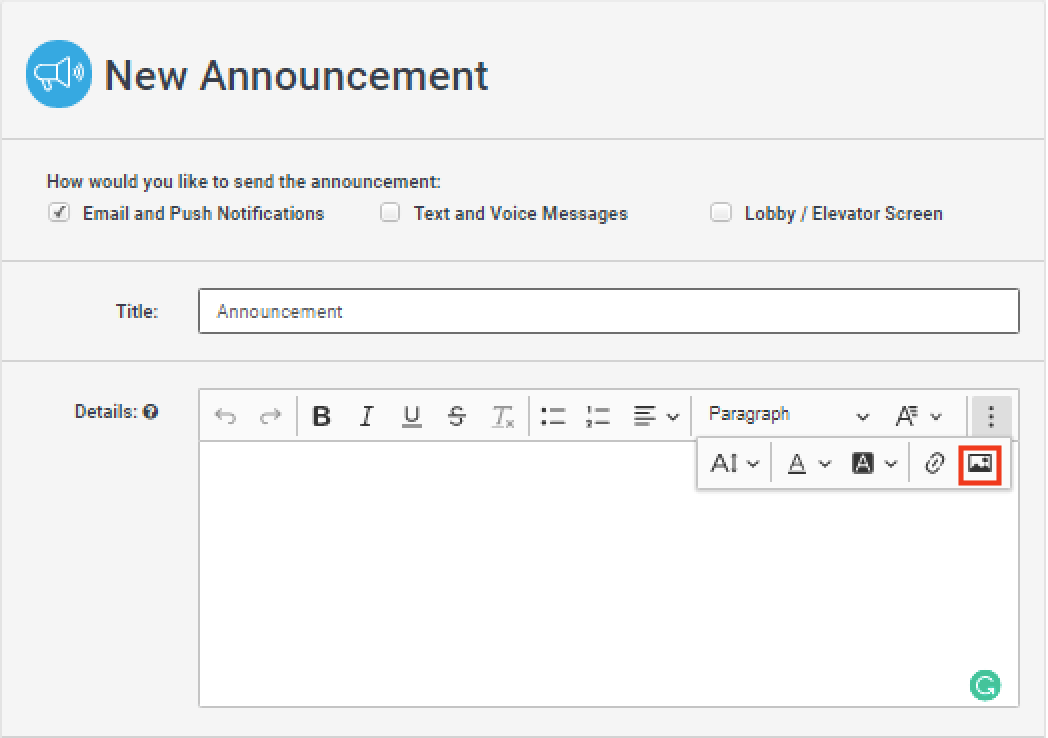Insert a link using the chain icon

(x=934, y=464)
